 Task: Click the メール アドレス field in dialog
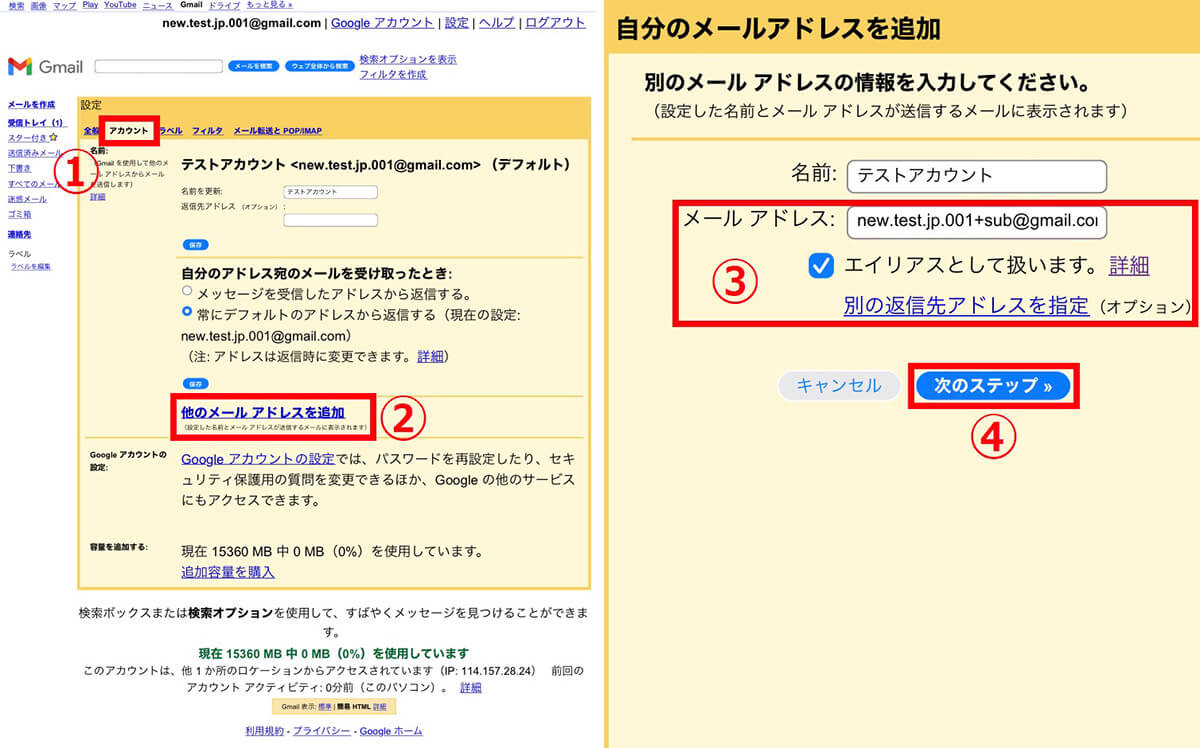(x=977, y=222)
